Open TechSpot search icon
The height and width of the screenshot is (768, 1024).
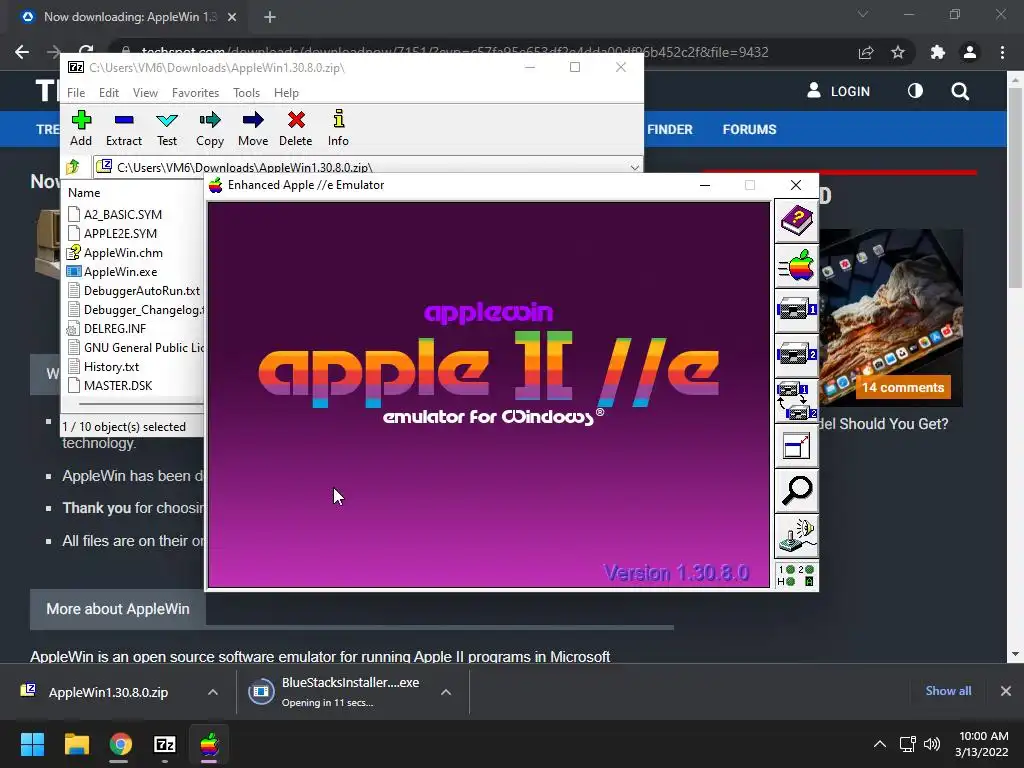960,91
